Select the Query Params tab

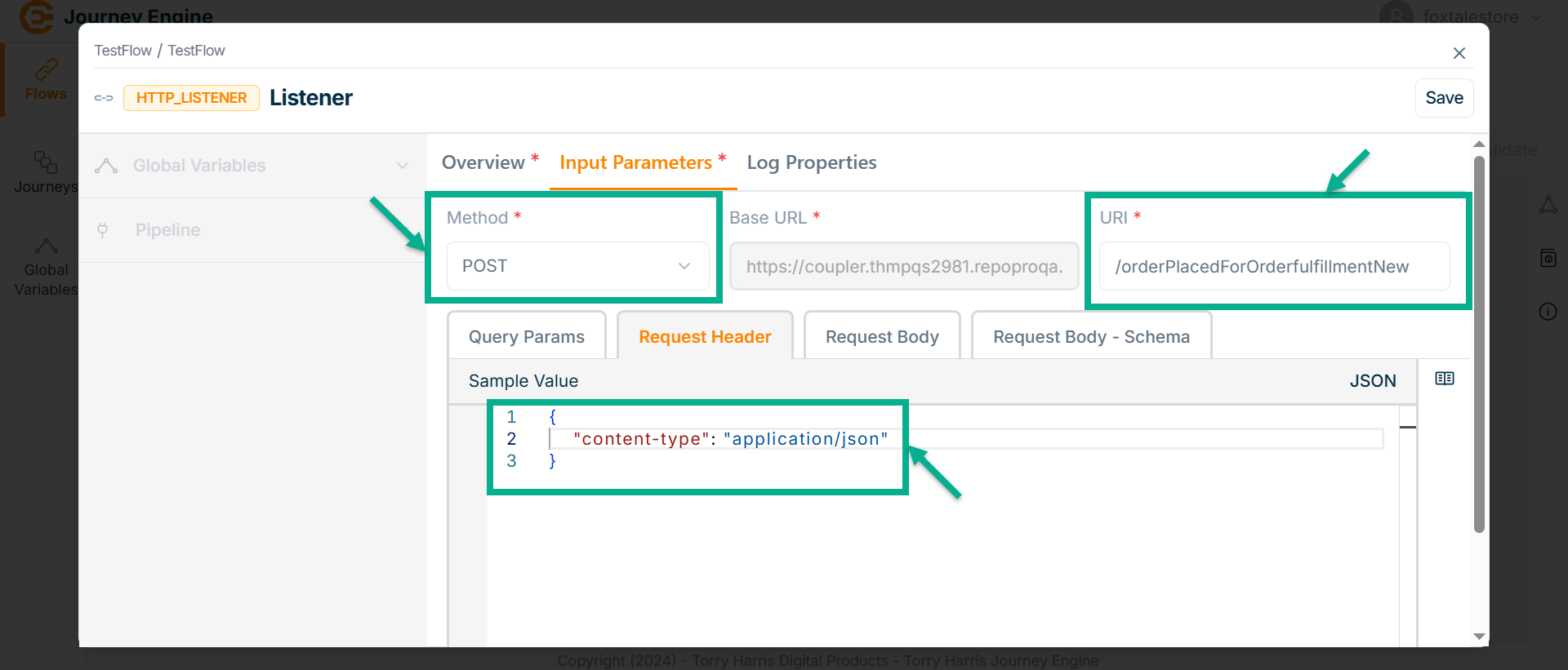[526, 337]
